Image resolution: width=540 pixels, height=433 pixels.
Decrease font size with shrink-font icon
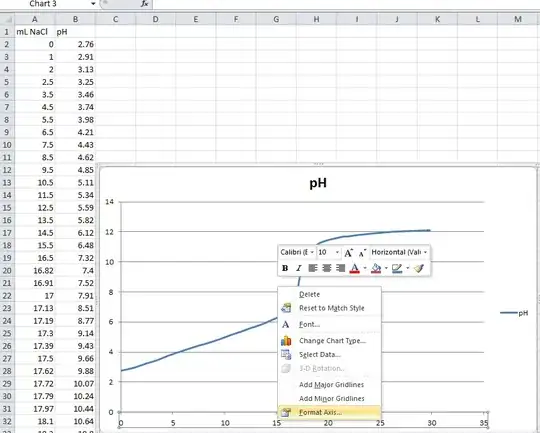[x=362, y=253]
